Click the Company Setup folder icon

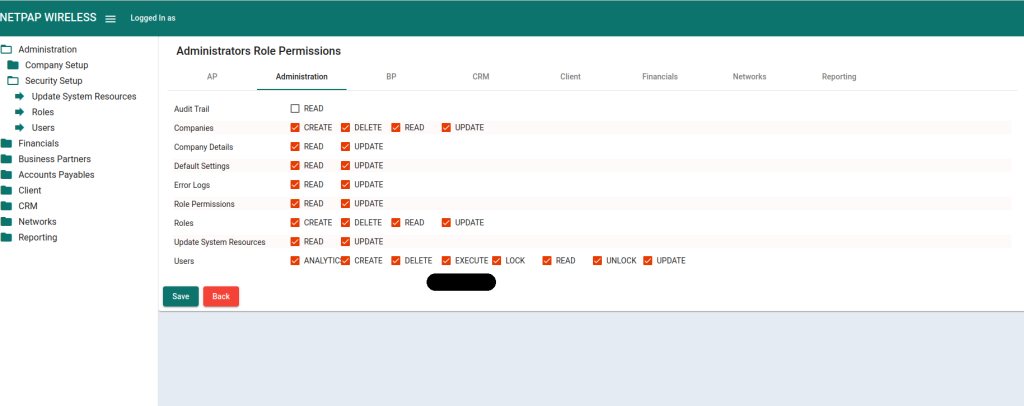13,65
